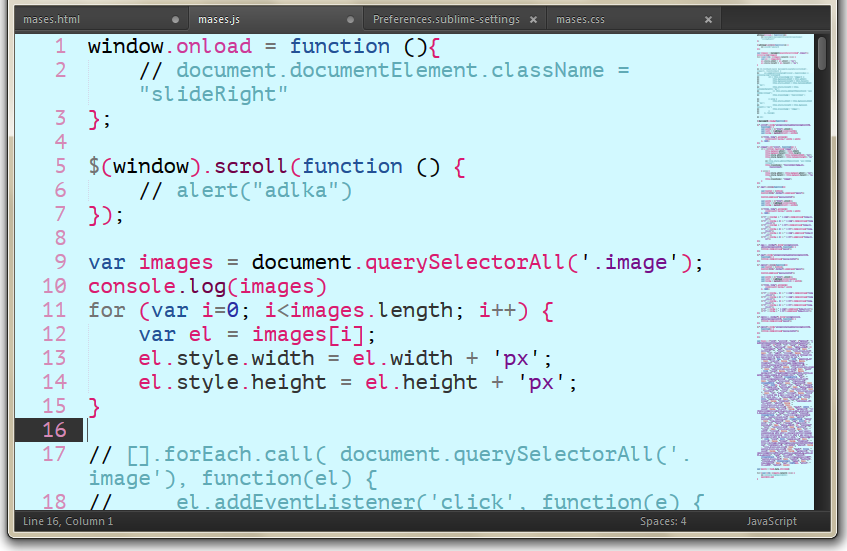Click unsaved dot on mases.html tab
This screenshot has width=847, height=551.
[x=175, y=19]
